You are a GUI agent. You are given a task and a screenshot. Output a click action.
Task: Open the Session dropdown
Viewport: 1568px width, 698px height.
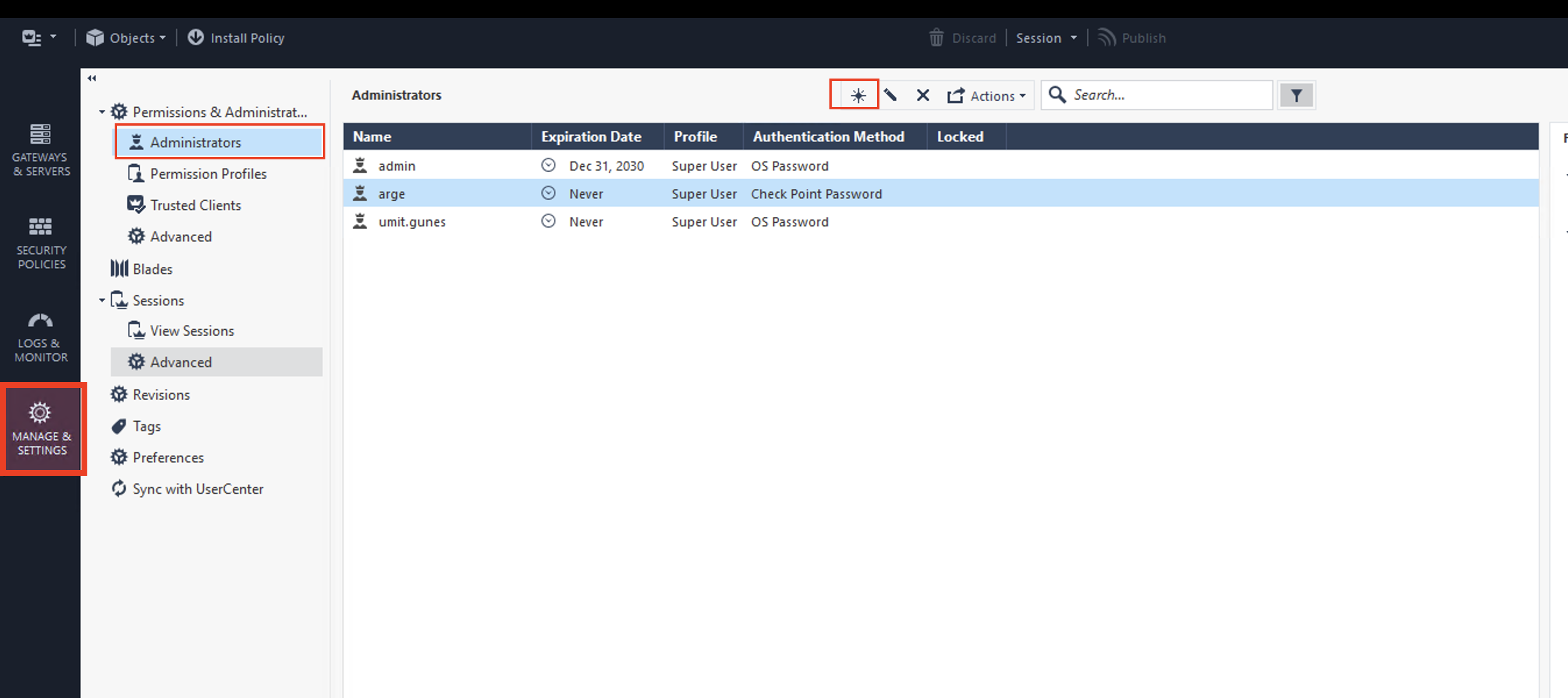pyautogui.click(x=1046, y=38)
